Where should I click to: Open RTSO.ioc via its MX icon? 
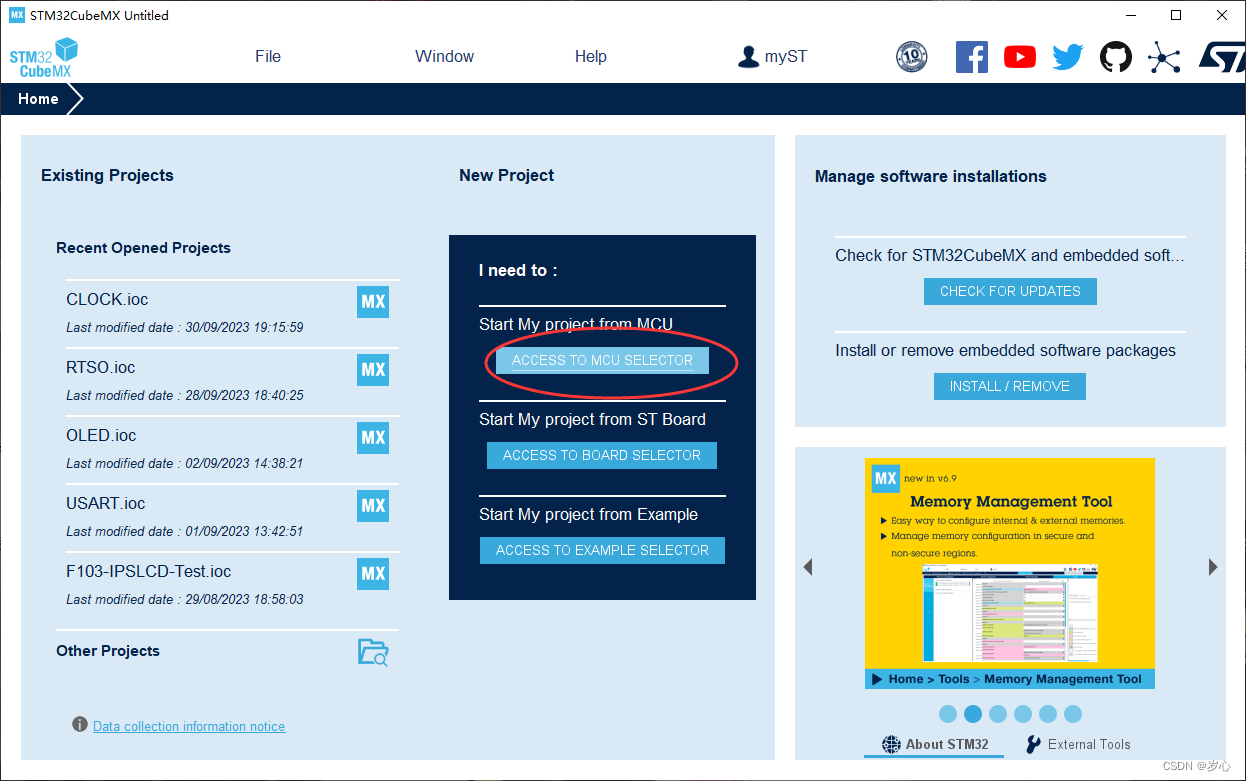click(x=373, y=370)
